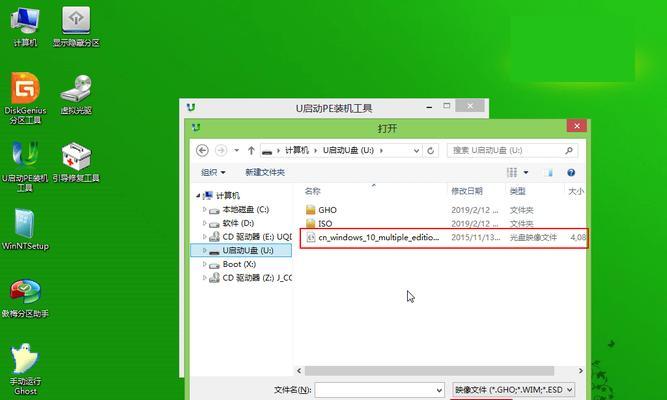Screen dimensions: 667x400
Task: Toggle the preview pane icon
Action: tap(550, 172)
